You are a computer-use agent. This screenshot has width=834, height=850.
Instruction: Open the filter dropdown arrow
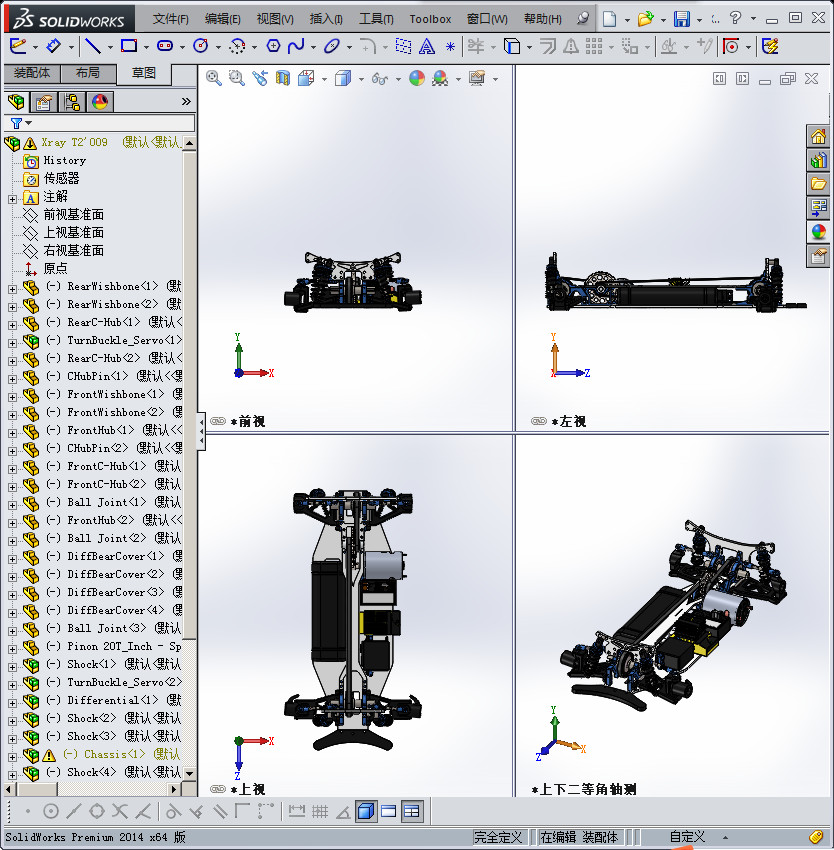[29, 123]
